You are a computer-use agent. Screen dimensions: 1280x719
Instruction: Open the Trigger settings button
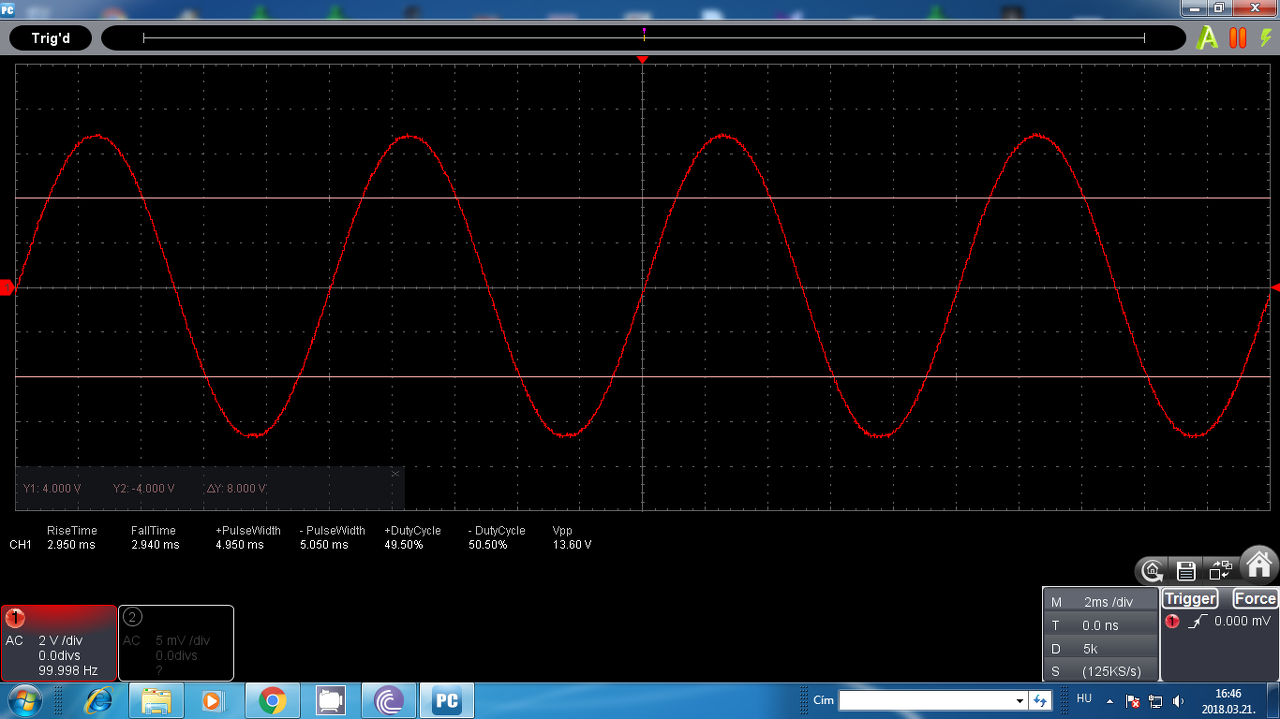[1190, 598]
